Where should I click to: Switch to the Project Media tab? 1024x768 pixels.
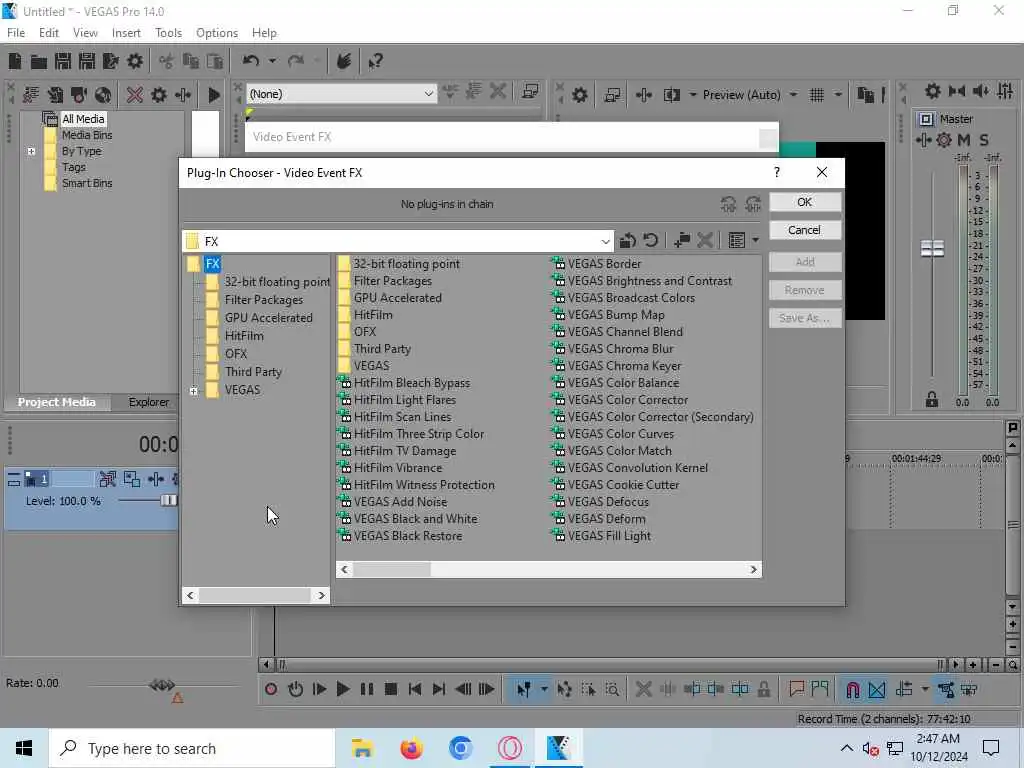[57, 402]
